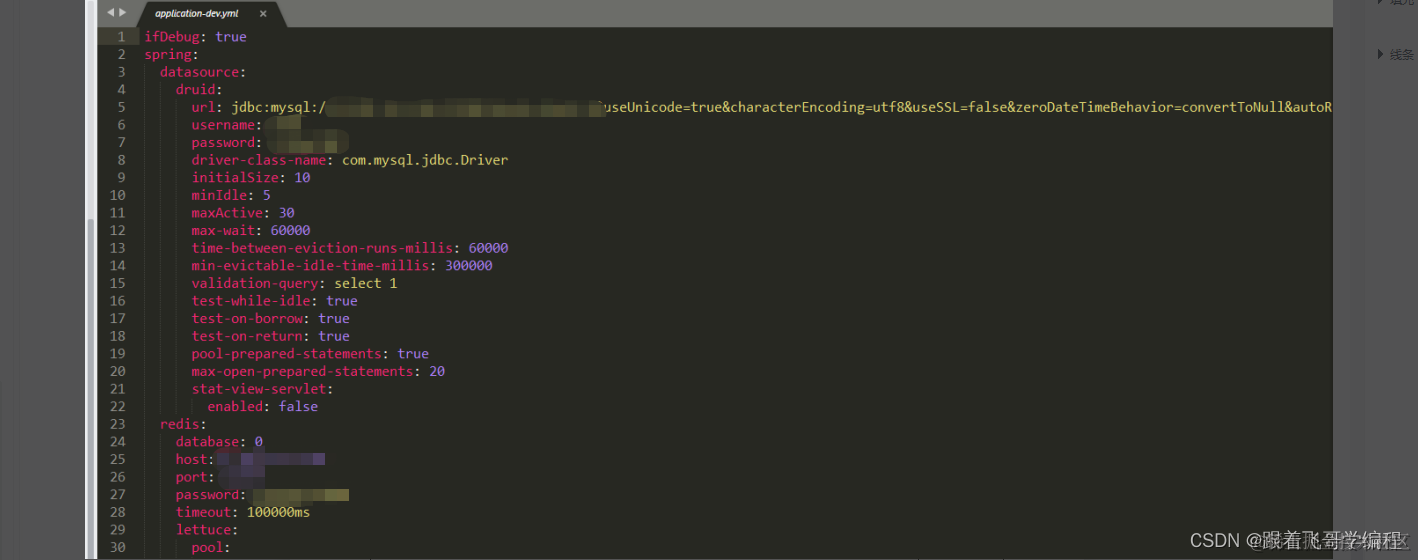Click the 'timeout' key
The height and width of the screenshot is (560, 1418).
click(204, 512)
